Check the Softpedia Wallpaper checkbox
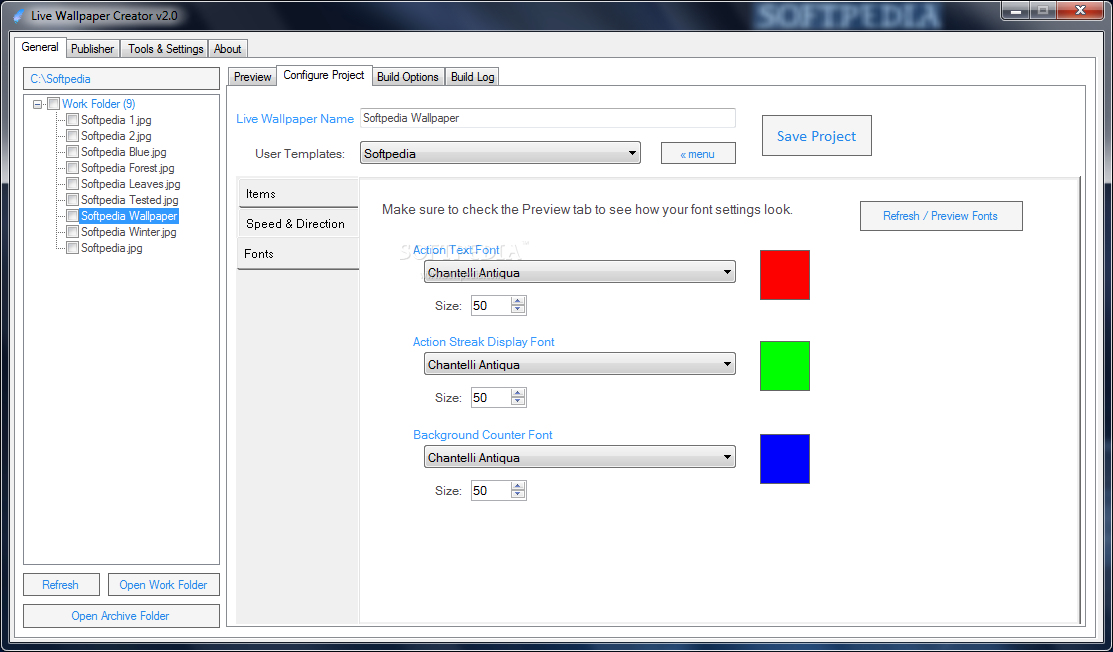The image size is (1113, 652). (x=72, y=216)
